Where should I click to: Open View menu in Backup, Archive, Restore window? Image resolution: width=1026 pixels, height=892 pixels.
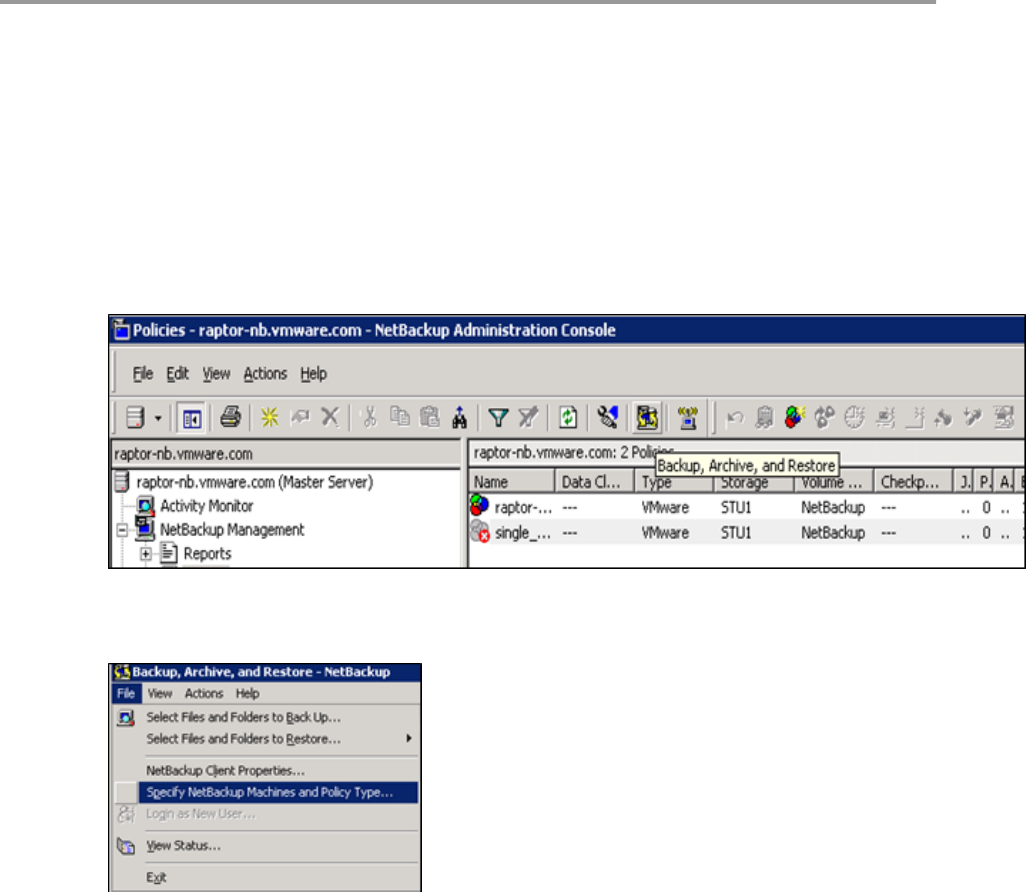[160, 694]
